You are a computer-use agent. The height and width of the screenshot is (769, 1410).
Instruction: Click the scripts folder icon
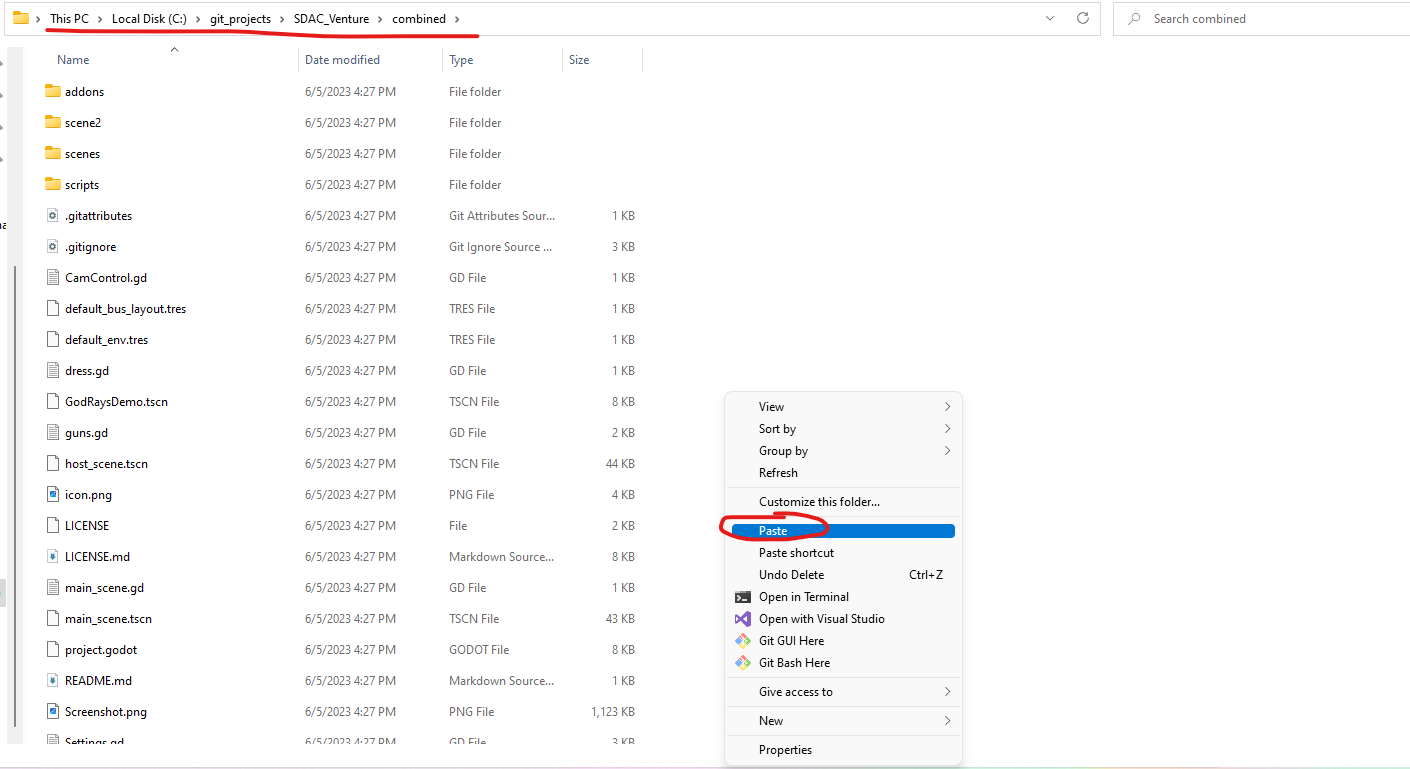(x=53, y=184)
